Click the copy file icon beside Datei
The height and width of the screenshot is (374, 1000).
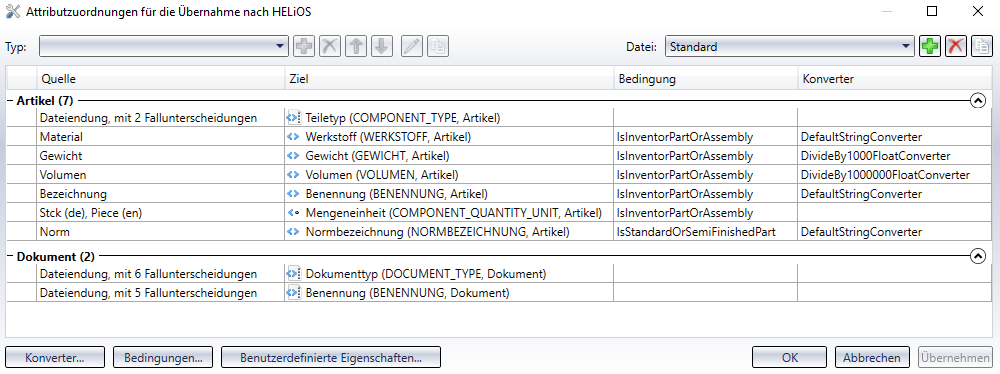point(982,47)
